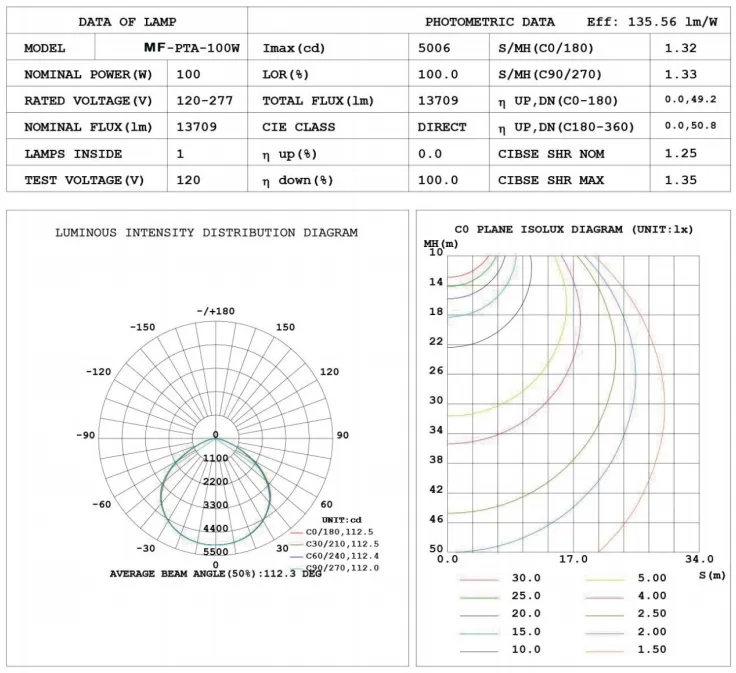Click the TEST VOLTAGE(V) label
Screen dimensions: 736x673
pyautogui.click(x=84, y=180)
